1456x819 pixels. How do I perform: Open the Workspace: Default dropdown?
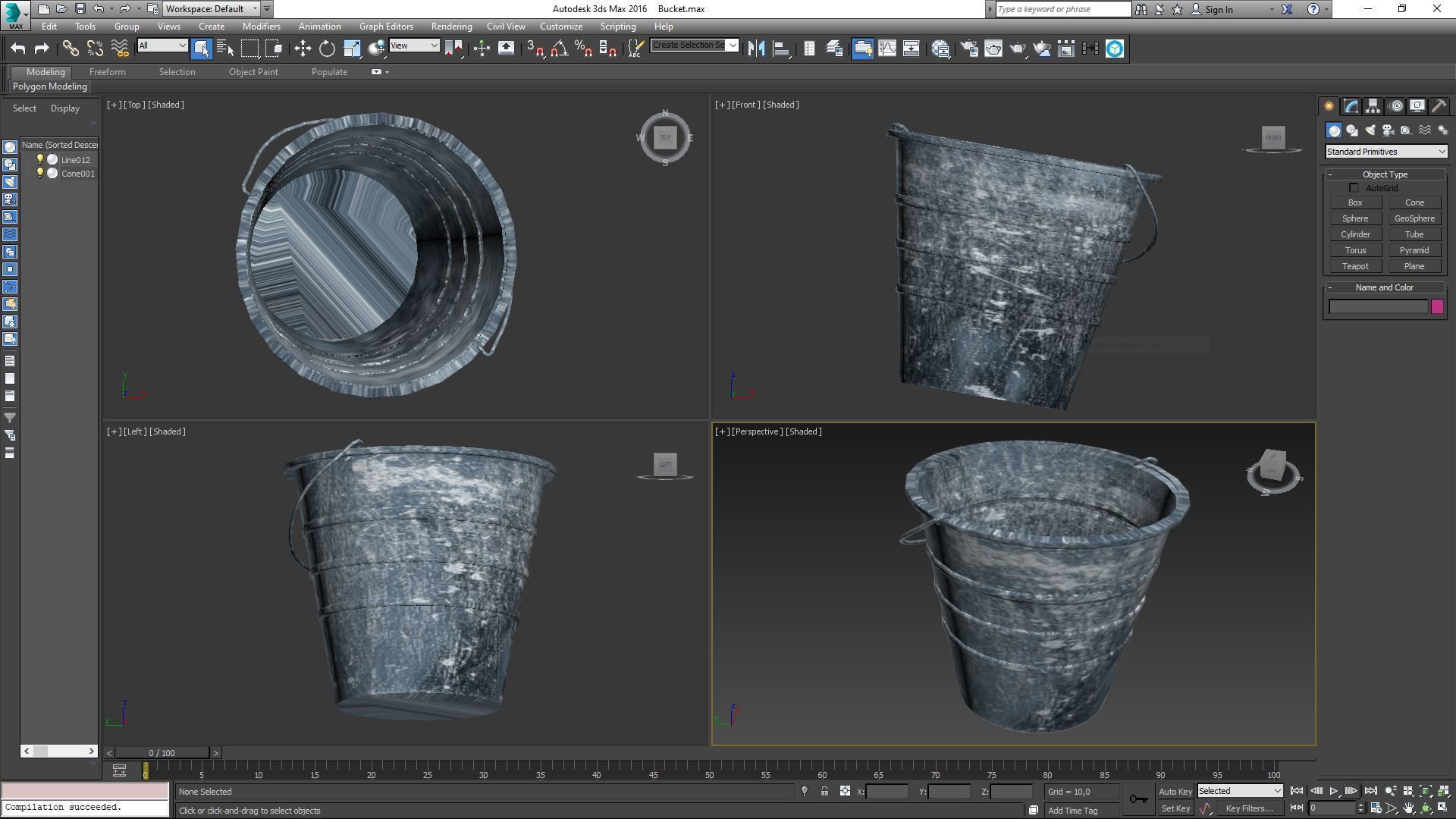point(212,9)
